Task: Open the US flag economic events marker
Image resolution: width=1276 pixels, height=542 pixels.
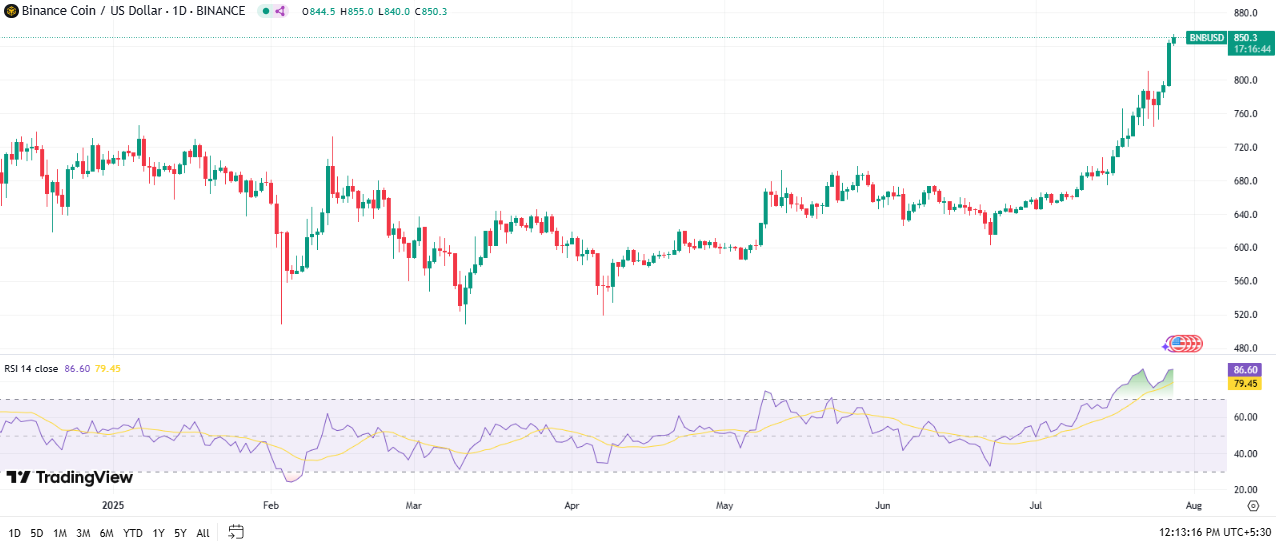Action: point(1178,344)
